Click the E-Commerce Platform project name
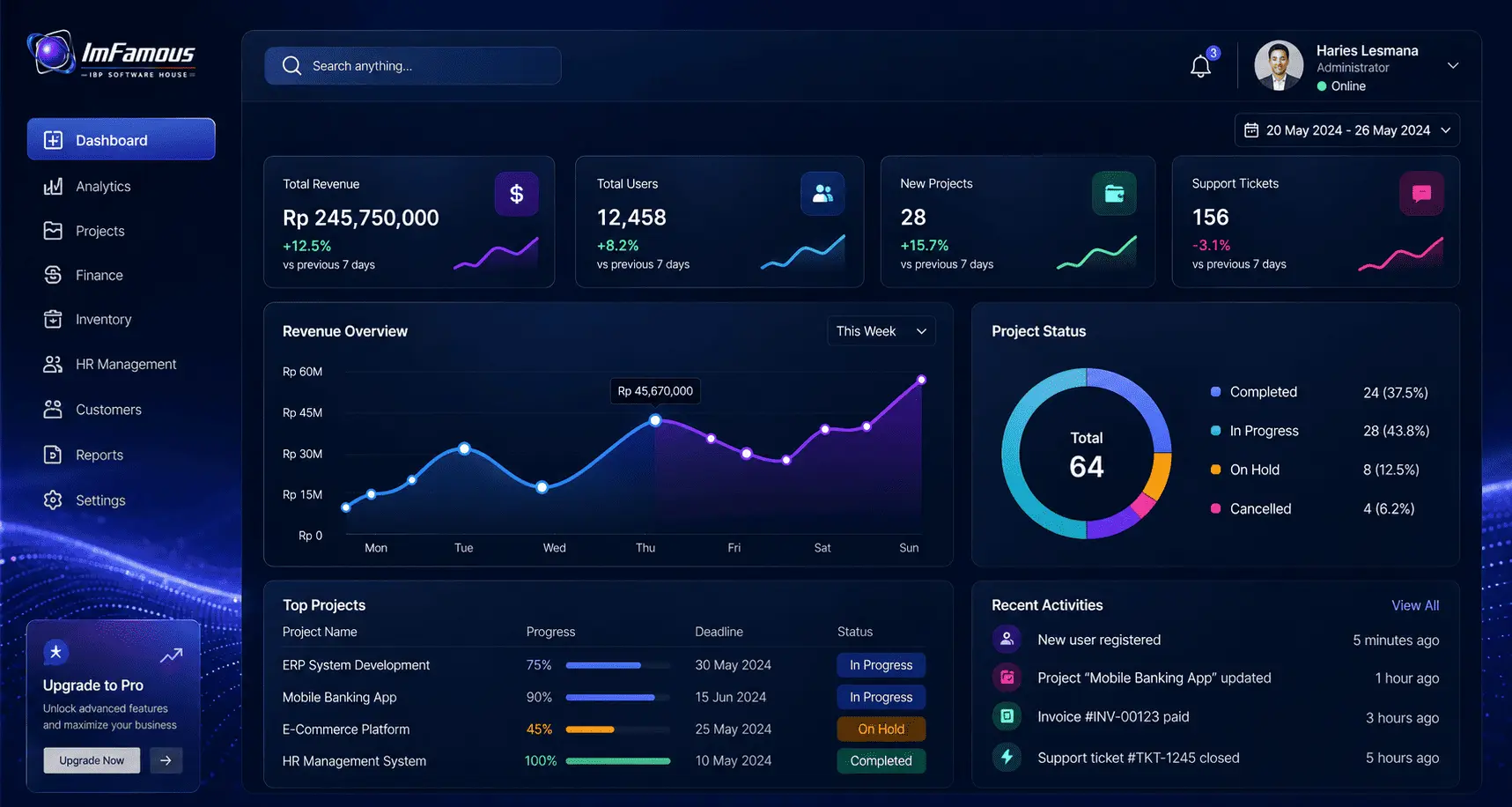Viewport: 1512px width, 807px height. tap(346, 729)
